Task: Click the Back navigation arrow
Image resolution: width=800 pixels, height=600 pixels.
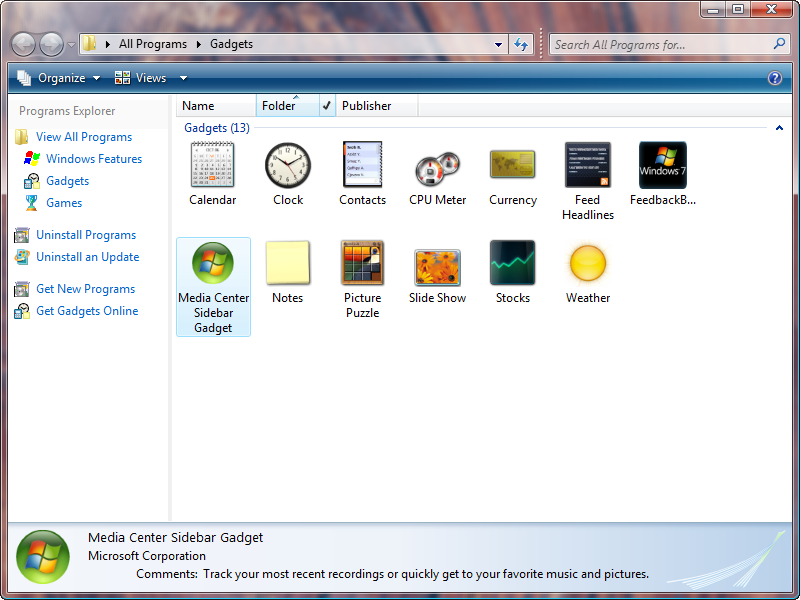Action: (x=23, y=45)
